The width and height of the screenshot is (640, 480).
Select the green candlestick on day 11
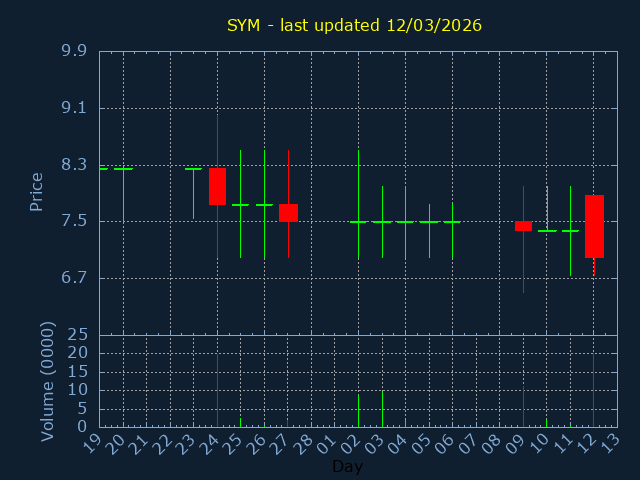point(570,231)
